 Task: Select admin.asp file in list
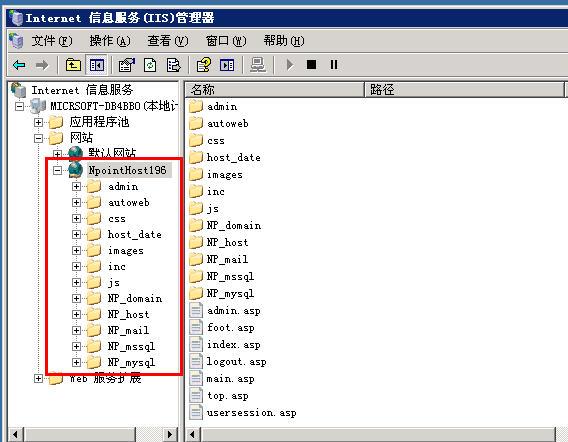tap(234, 310)
